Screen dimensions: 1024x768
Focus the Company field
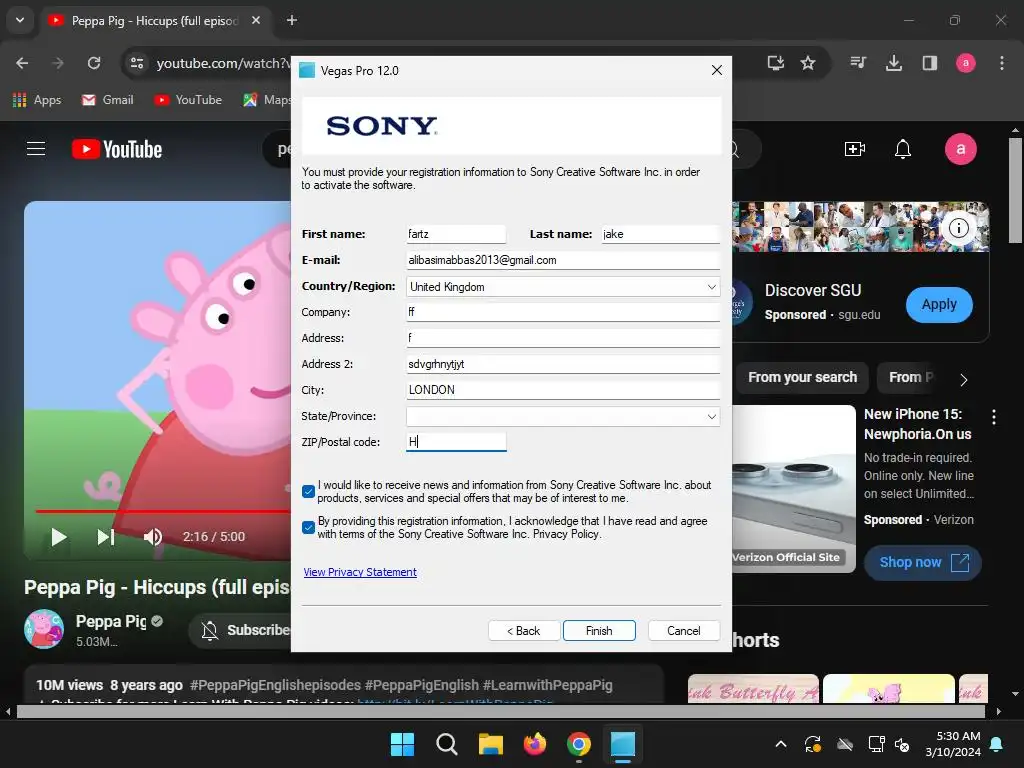pyautogui.click(x=563, y=312)
